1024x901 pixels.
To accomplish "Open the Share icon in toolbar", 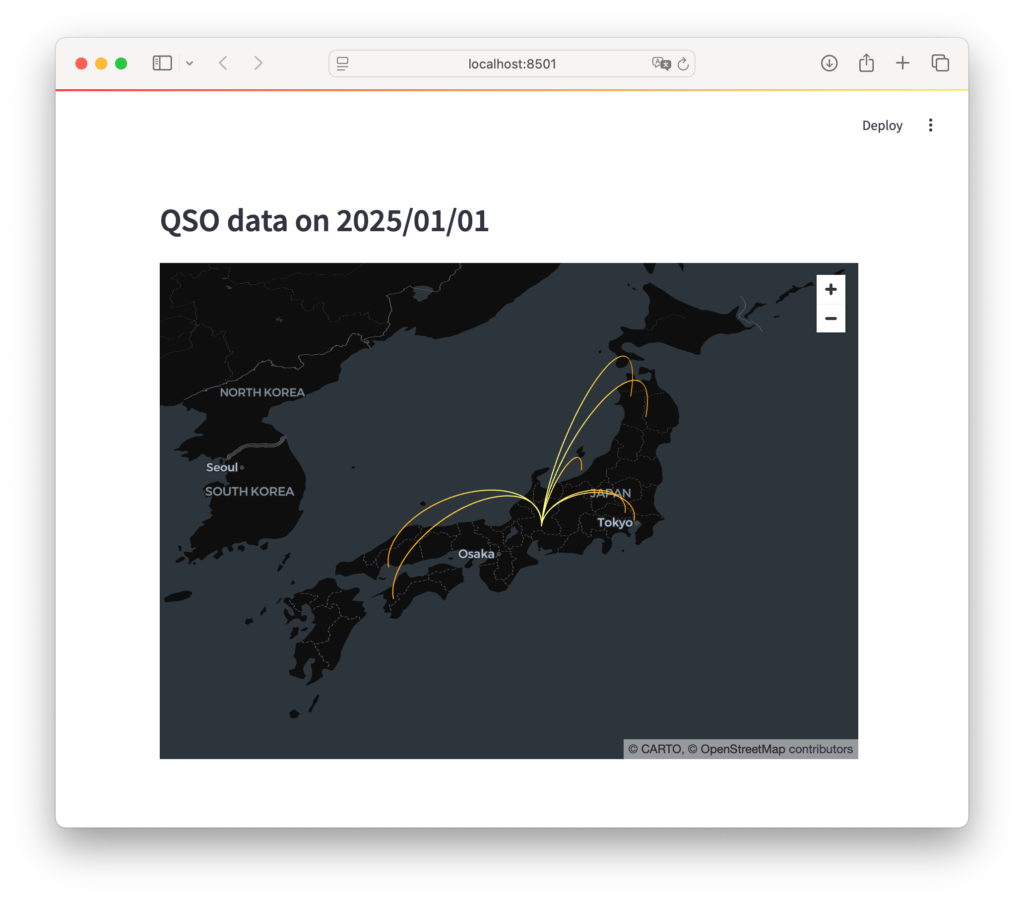I will pos(866,63).
